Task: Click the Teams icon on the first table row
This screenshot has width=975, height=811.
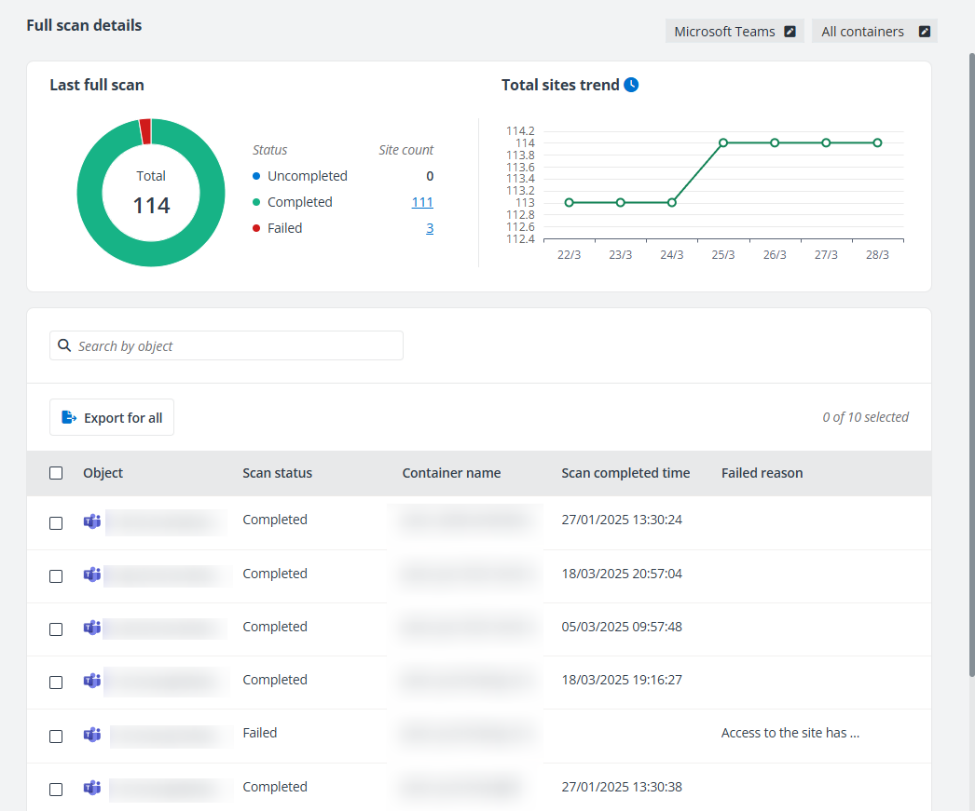Action: [x=91, y=519]
